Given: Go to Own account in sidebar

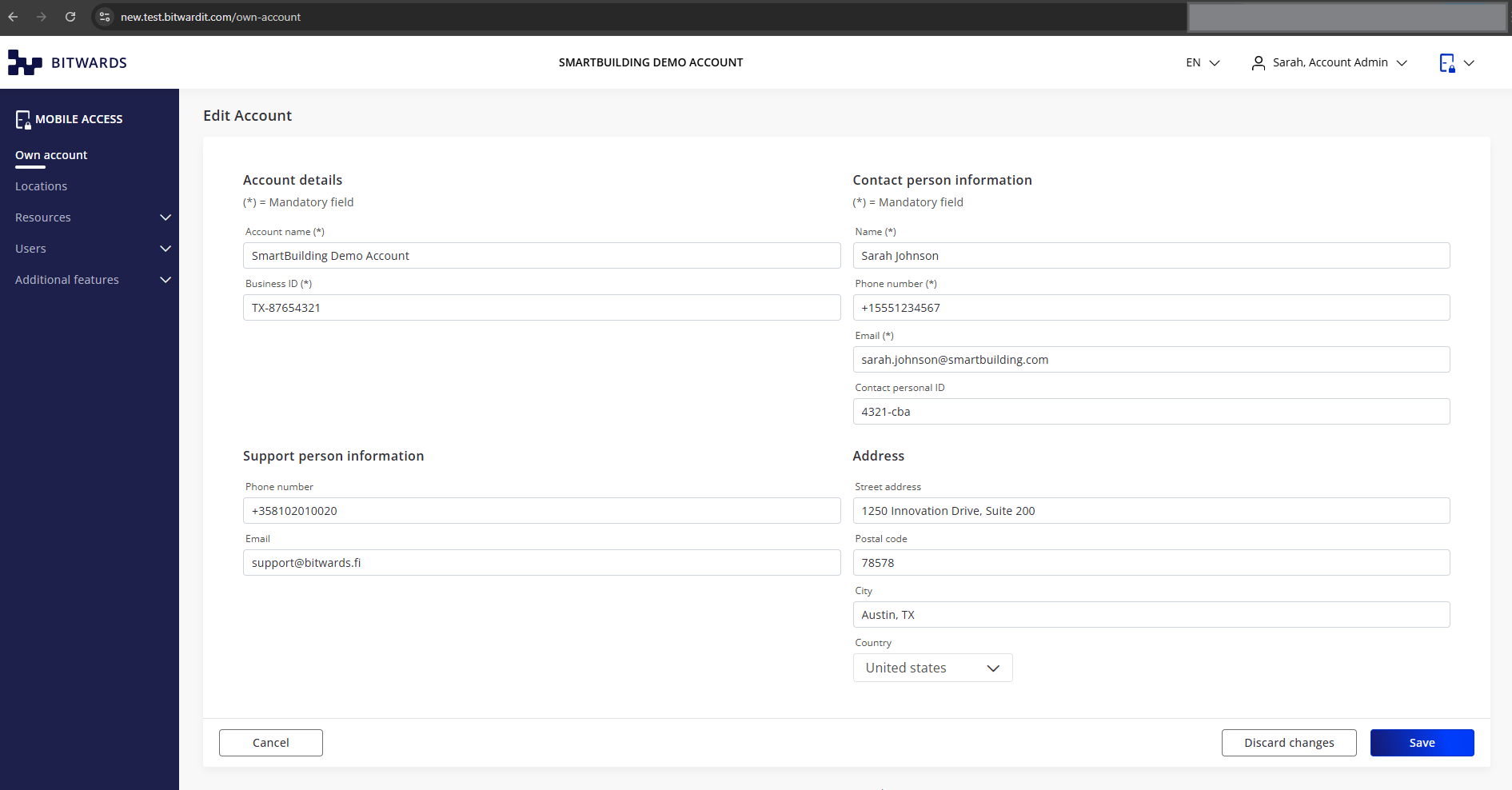Looking at the screenshot, I should point(51,155).
